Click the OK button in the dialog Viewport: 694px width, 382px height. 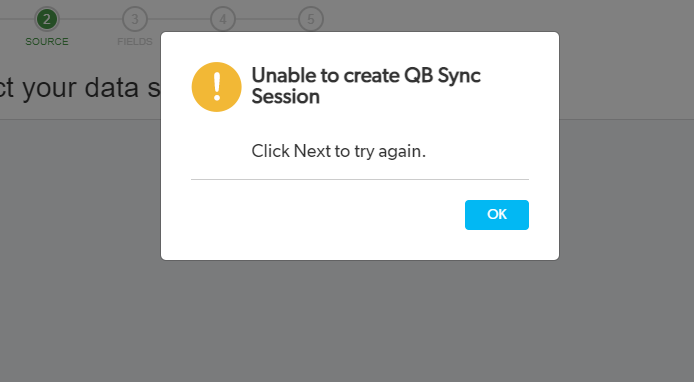point(497,215)
